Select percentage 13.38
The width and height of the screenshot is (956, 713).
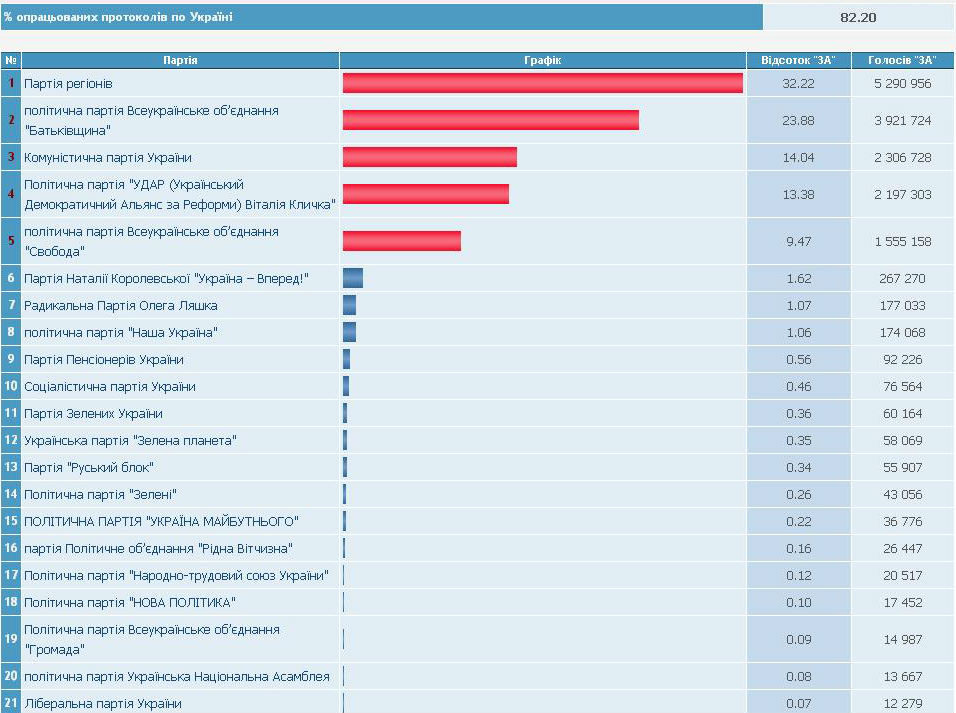[x=798, y=195]
